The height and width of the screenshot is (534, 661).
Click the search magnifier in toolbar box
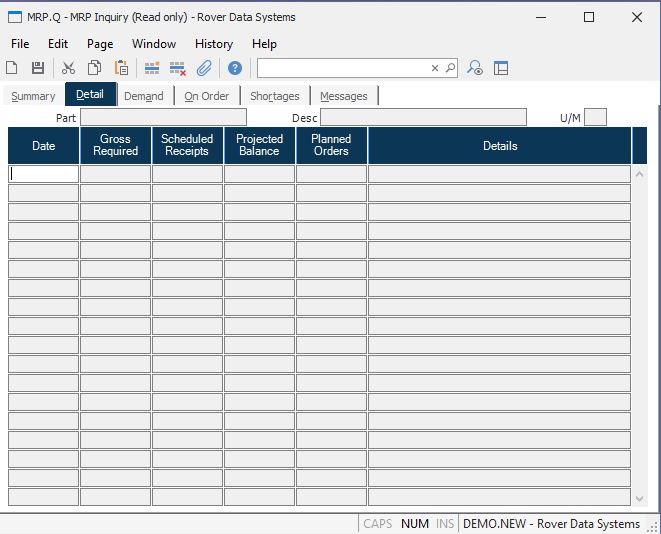(x=450, y=68)
